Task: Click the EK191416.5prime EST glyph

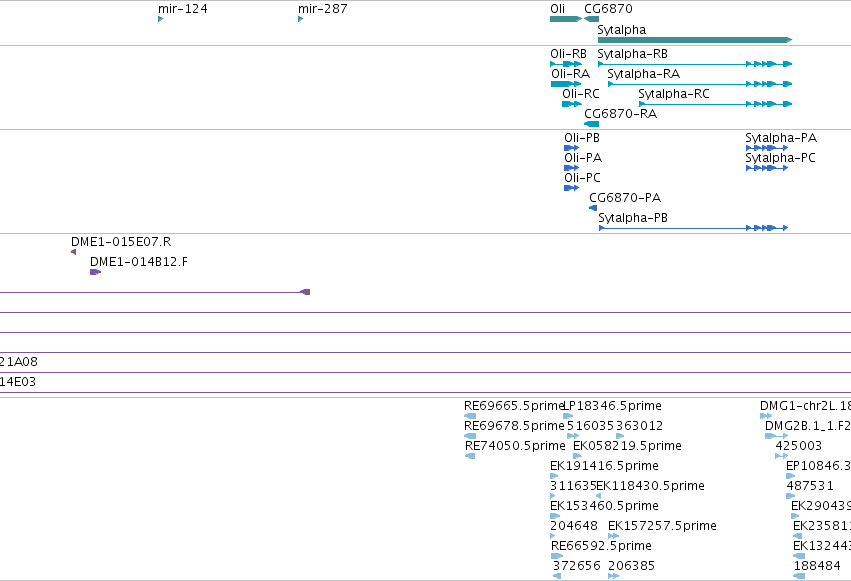Action: point(554,476)
